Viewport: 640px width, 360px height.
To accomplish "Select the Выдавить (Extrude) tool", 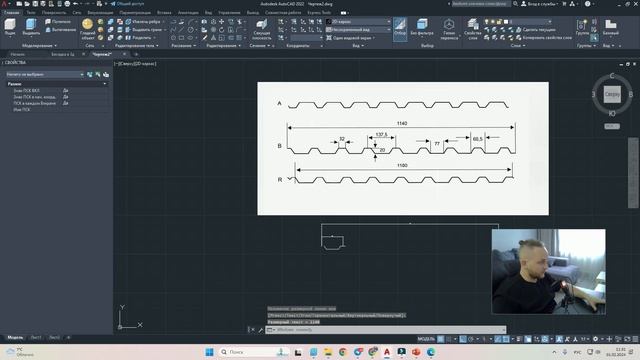I will [x=31, y=27].
